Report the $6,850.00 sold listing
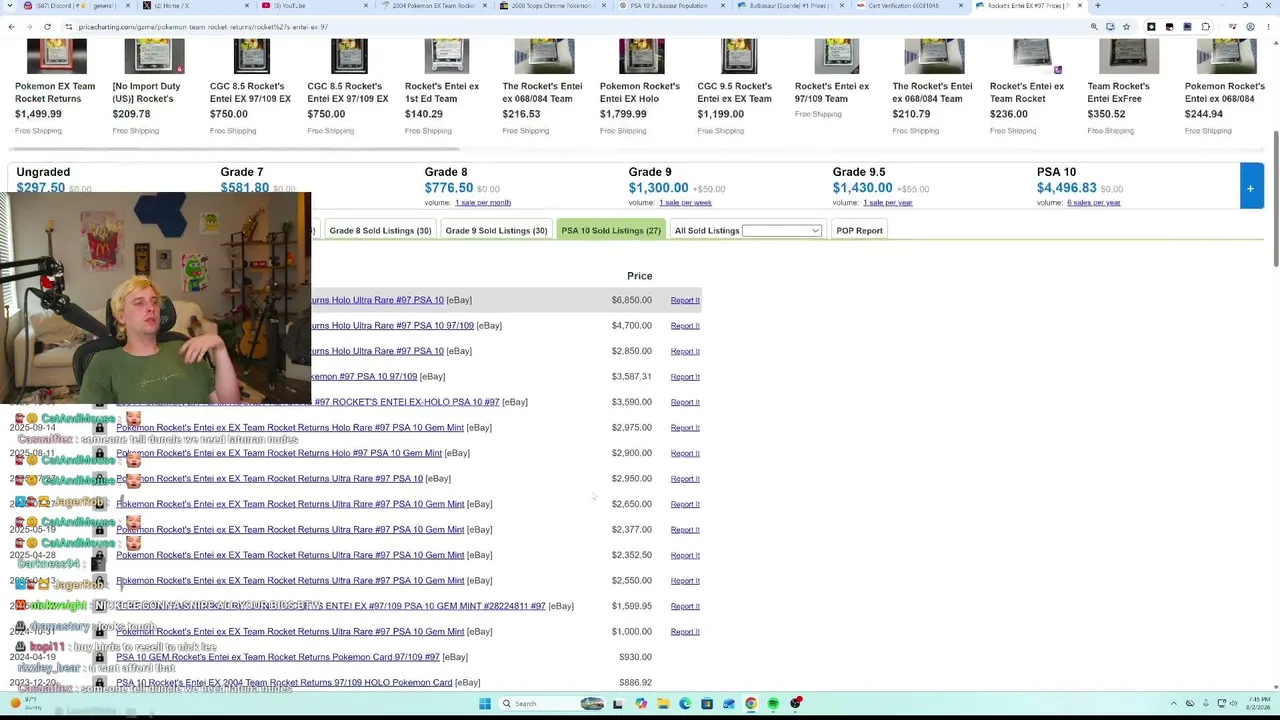1280x720 pixels. pyautogui.click(x=685, y=300)
